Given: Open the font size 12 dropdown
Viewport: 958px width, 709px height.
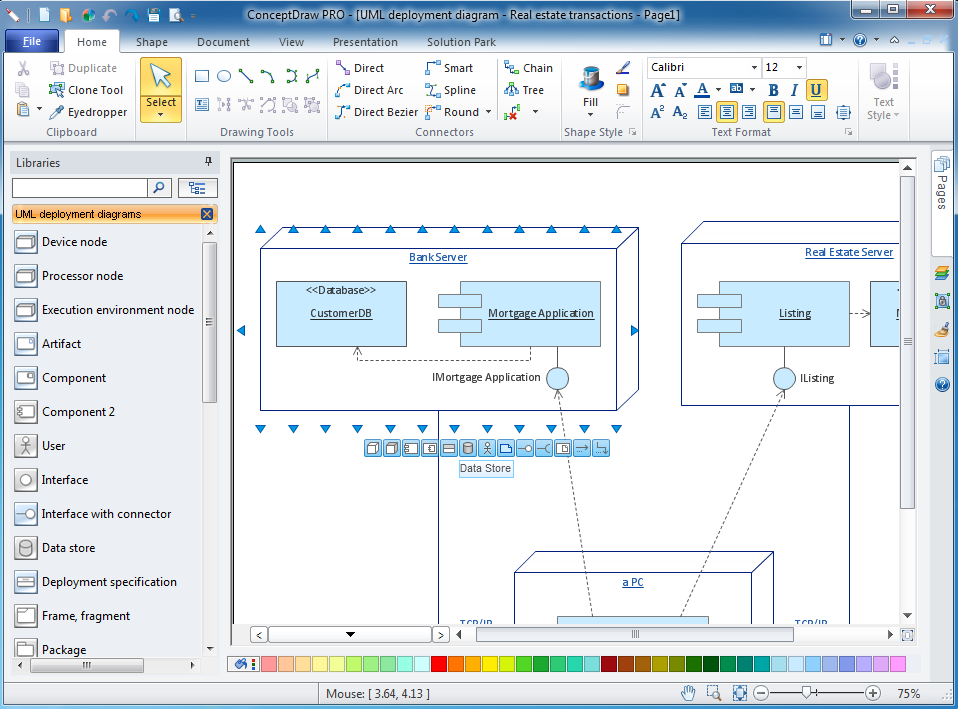Looking at the screenshot, I should click(x=799, y=67).
